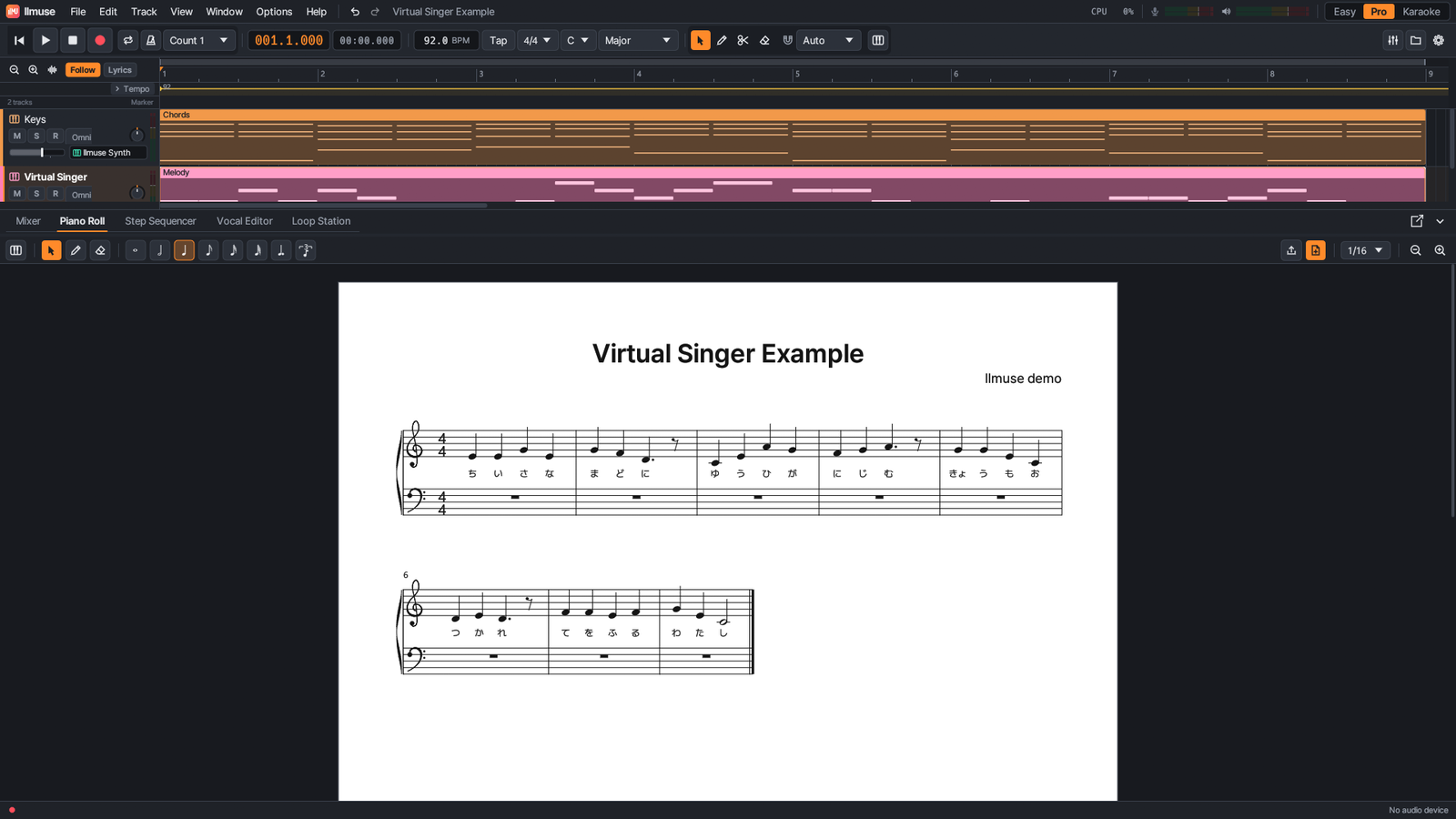The width and height of the screenshot is (1456, 819).
Task: Select whole note duration
Action: coord(135,250)
